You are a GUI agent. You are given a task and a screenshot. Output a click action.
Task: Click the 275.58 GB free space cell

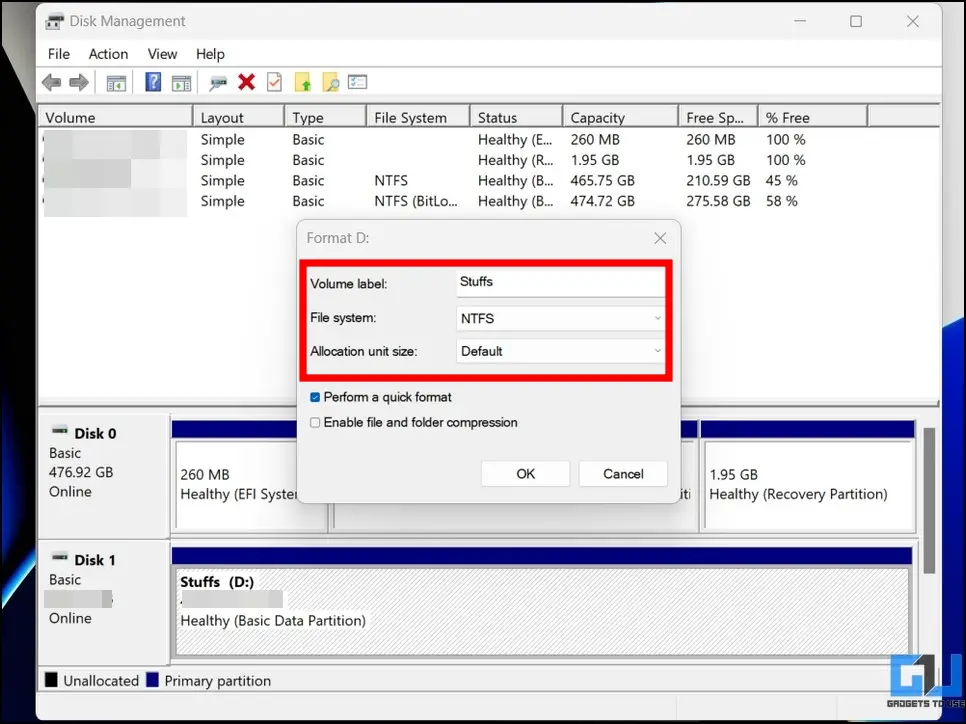coord(718,201)
